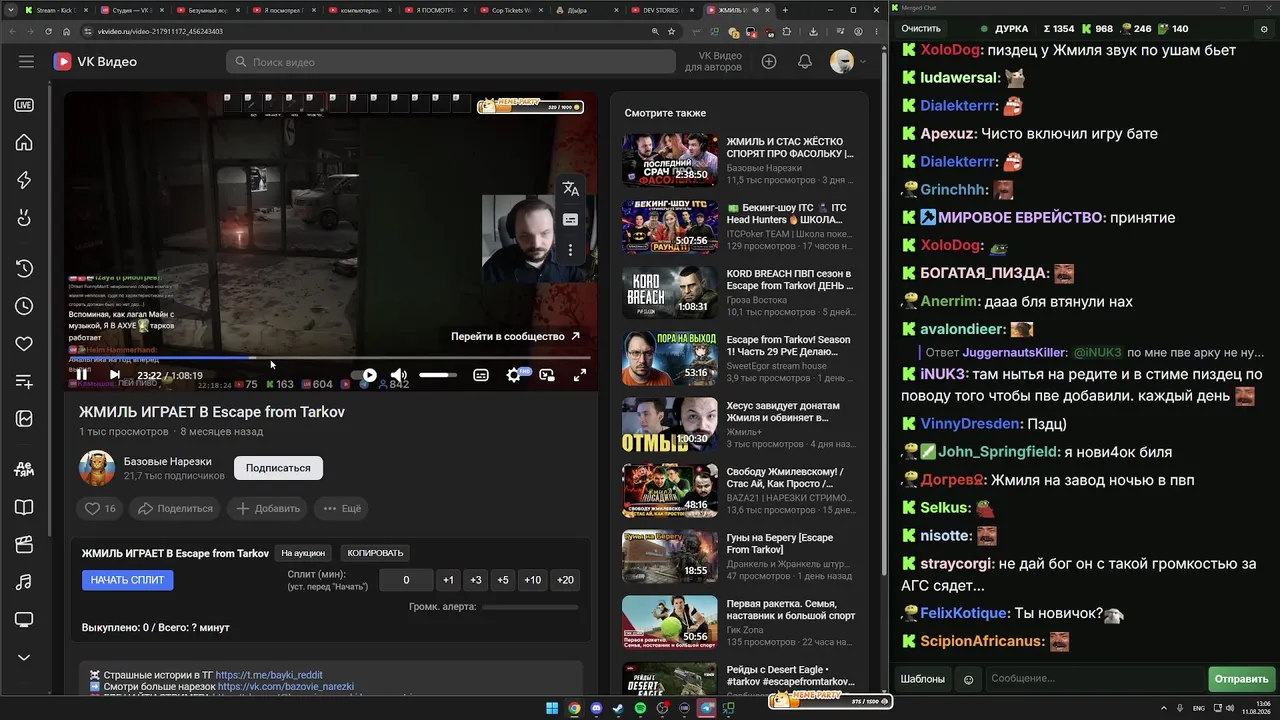The image size is (1280, 720).
Task: Expand more sidebar items with down chevron
Action: 24,657
